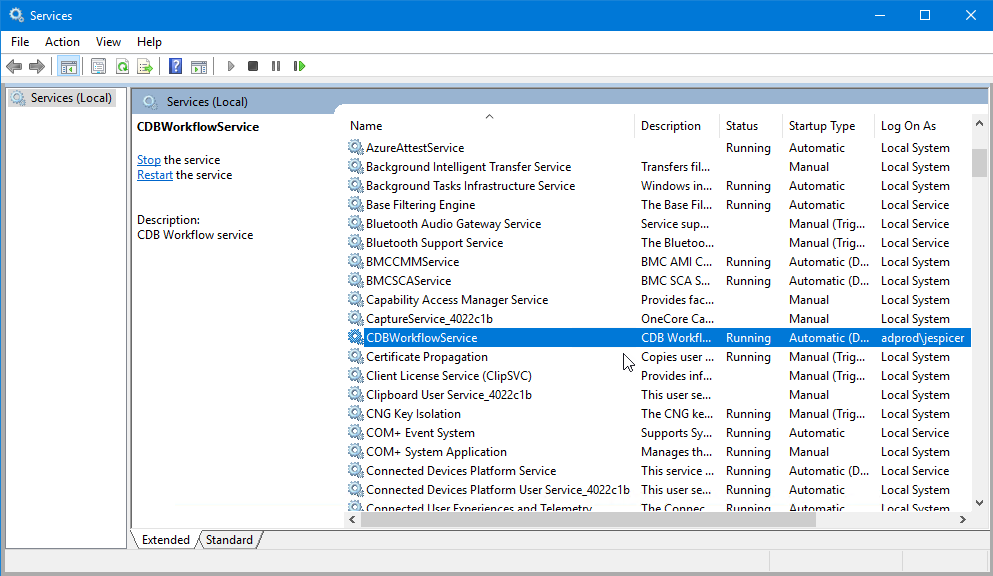Click the vertical scrollbar down arrow

point(979,503)
